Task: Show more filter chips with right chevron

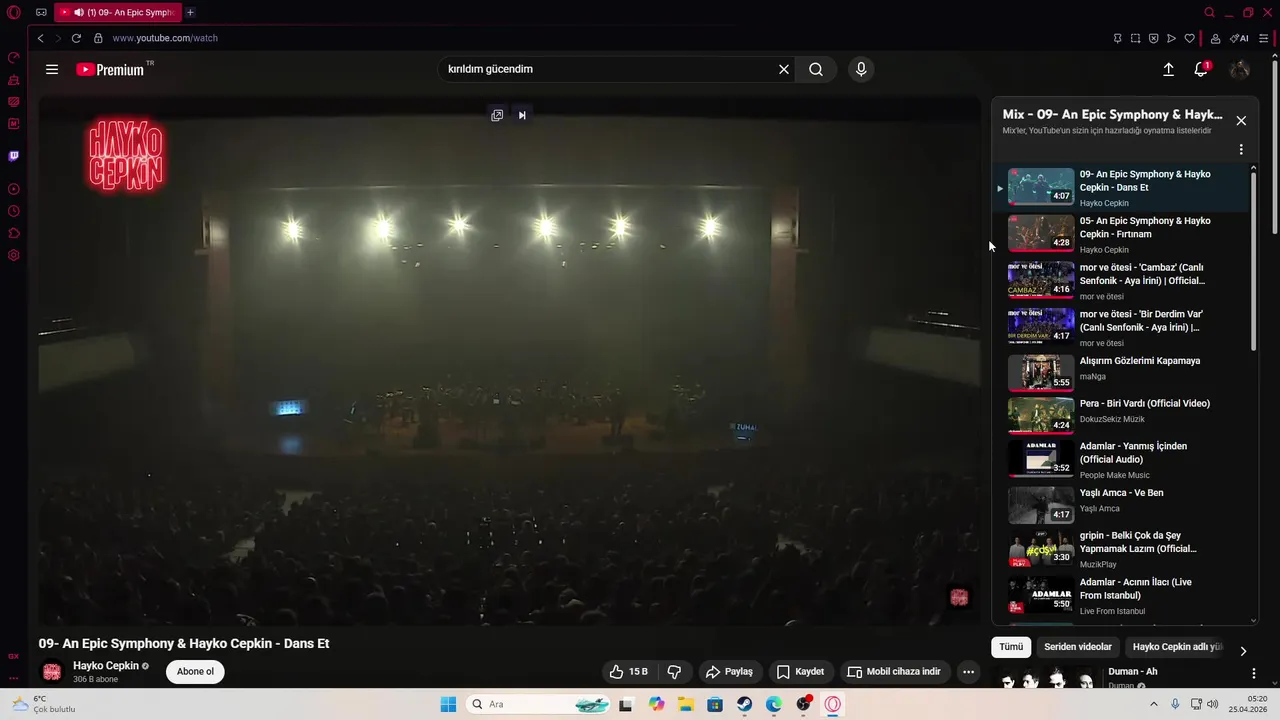Action: point(1243,651)
